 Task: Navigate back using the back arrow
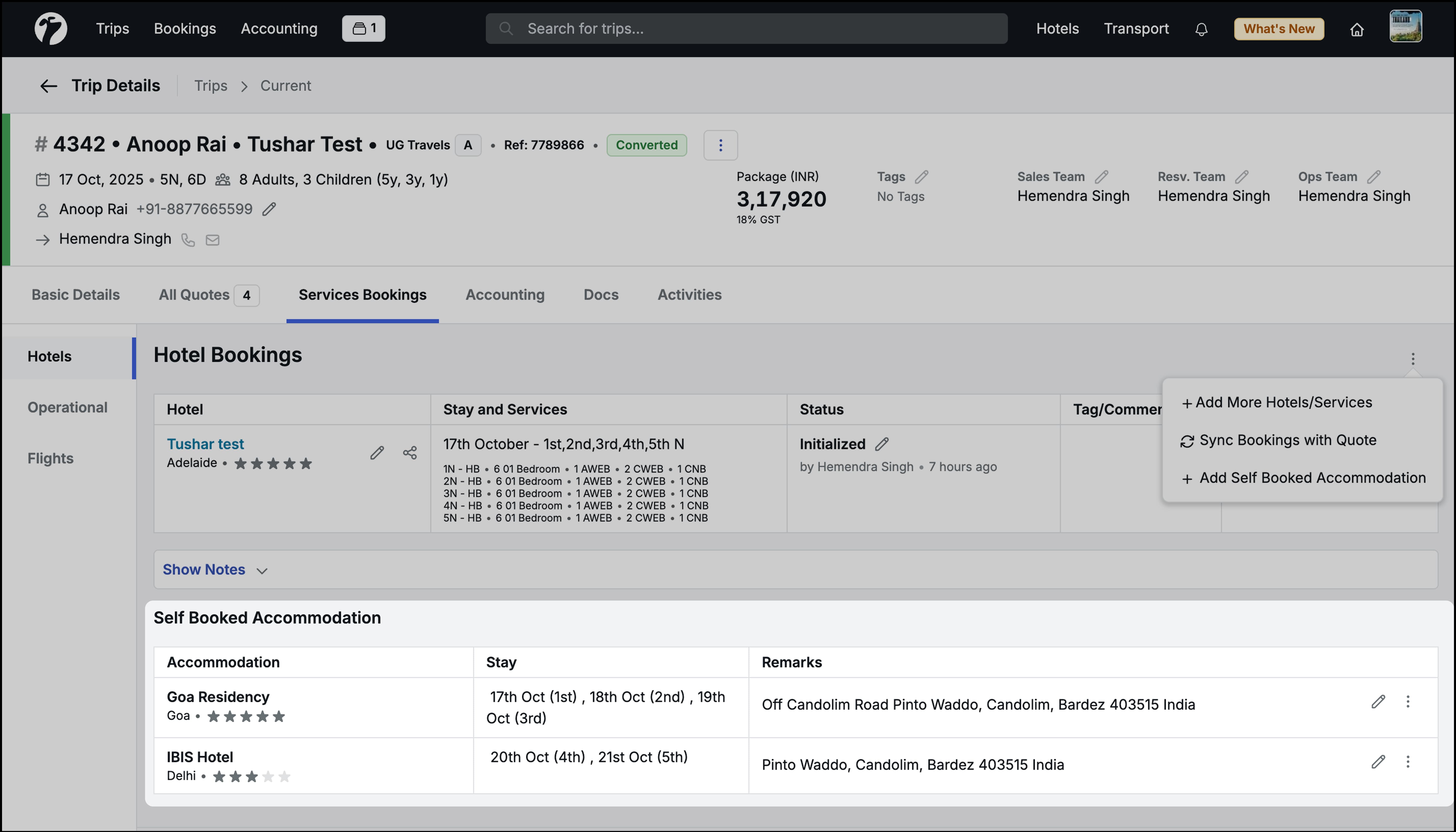click(49, 85)
